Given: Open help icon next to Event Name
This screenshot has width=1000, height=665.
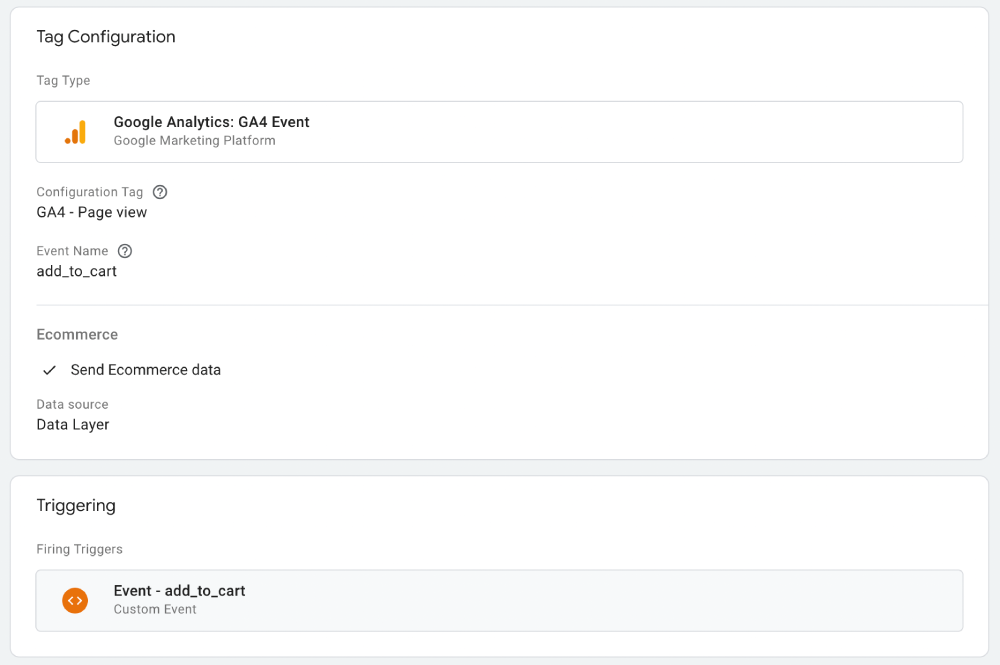Looking at the screenshot, I should (125, 251).
